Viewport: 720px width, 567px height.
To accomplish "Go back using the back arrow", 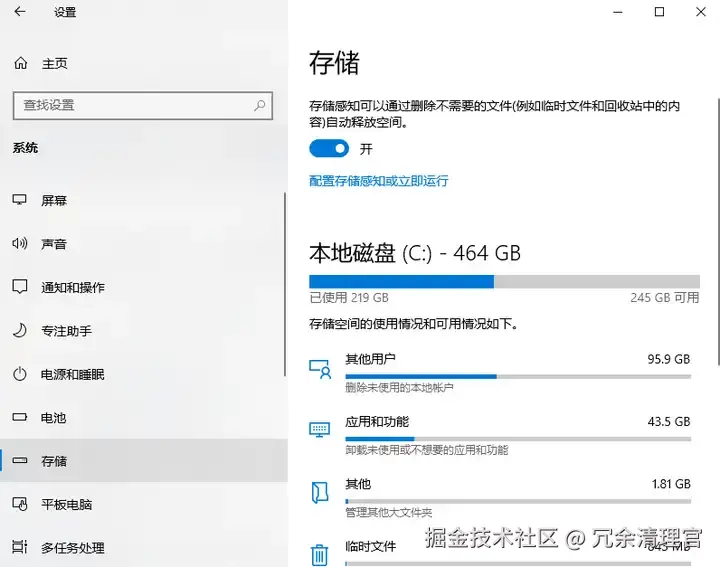I will 20,11.
